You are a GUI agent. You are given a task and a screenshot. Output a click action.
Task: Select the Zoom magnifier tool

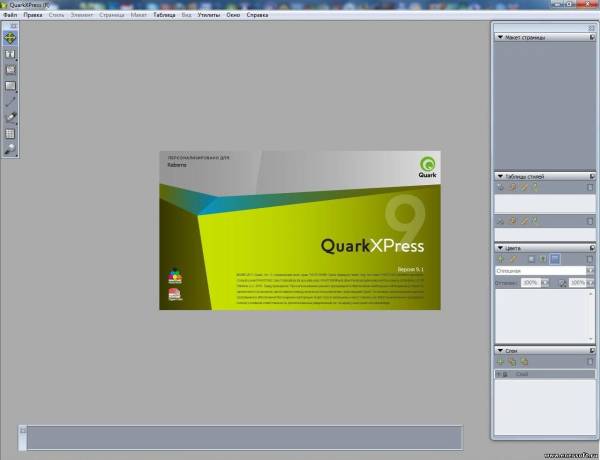coord(10,149)
